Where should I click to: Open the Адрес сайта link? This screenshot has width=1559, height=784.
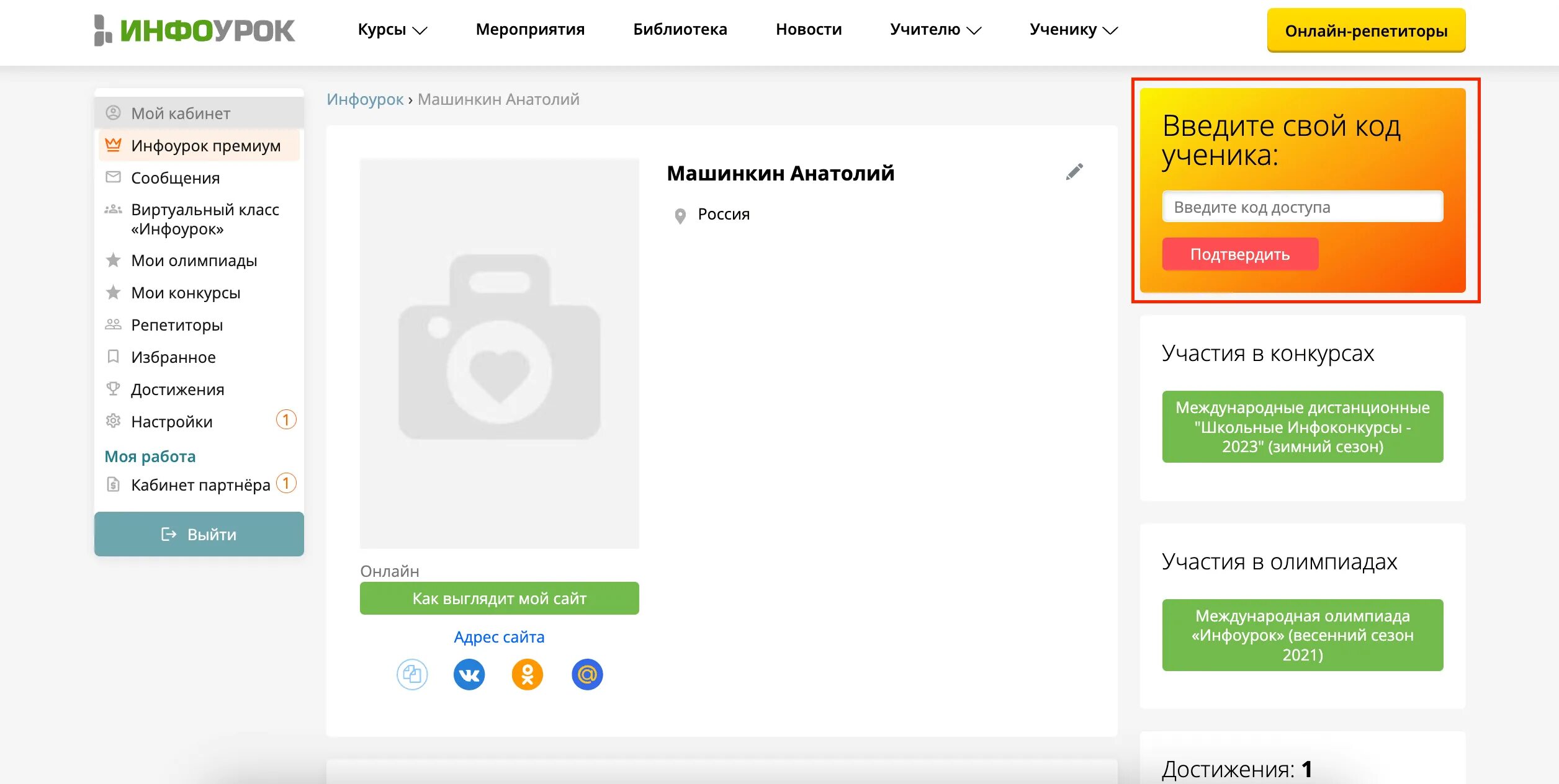[499, 637]
